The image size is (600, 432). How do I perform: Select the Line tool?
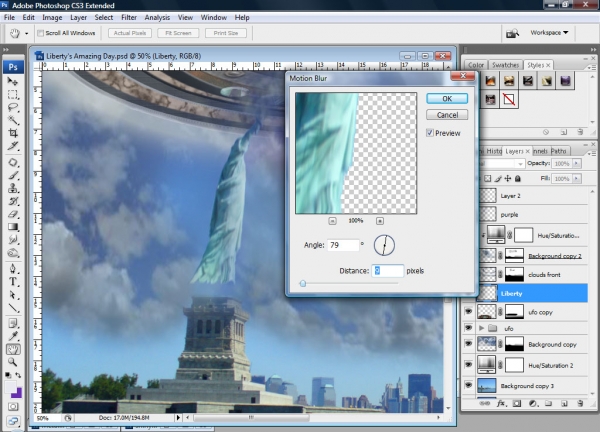click(13, 308)
